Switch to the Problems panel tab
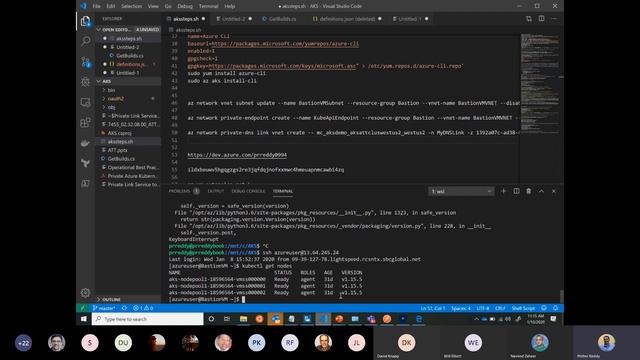 180,191
